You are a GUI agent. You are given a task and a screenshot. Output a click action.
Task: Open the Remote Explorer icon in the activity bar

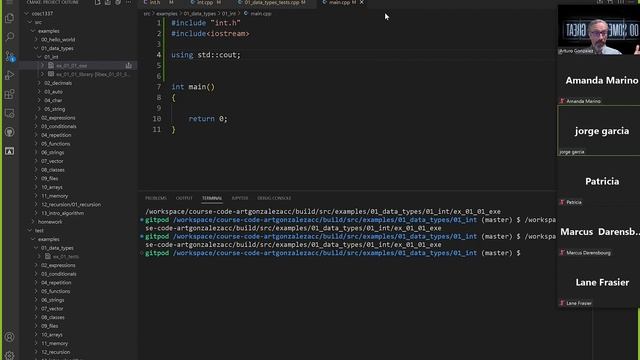click(9, 113)
